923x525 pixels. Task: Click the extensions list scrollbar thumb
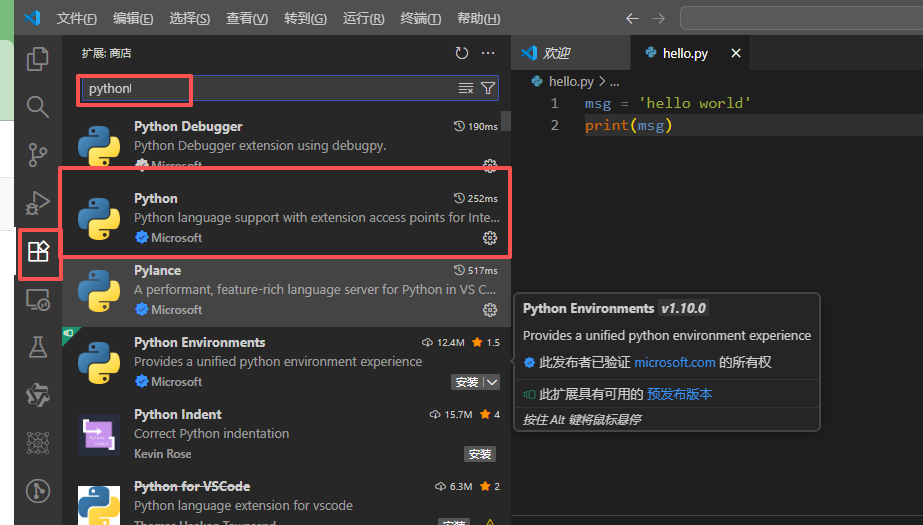point(506,121)
